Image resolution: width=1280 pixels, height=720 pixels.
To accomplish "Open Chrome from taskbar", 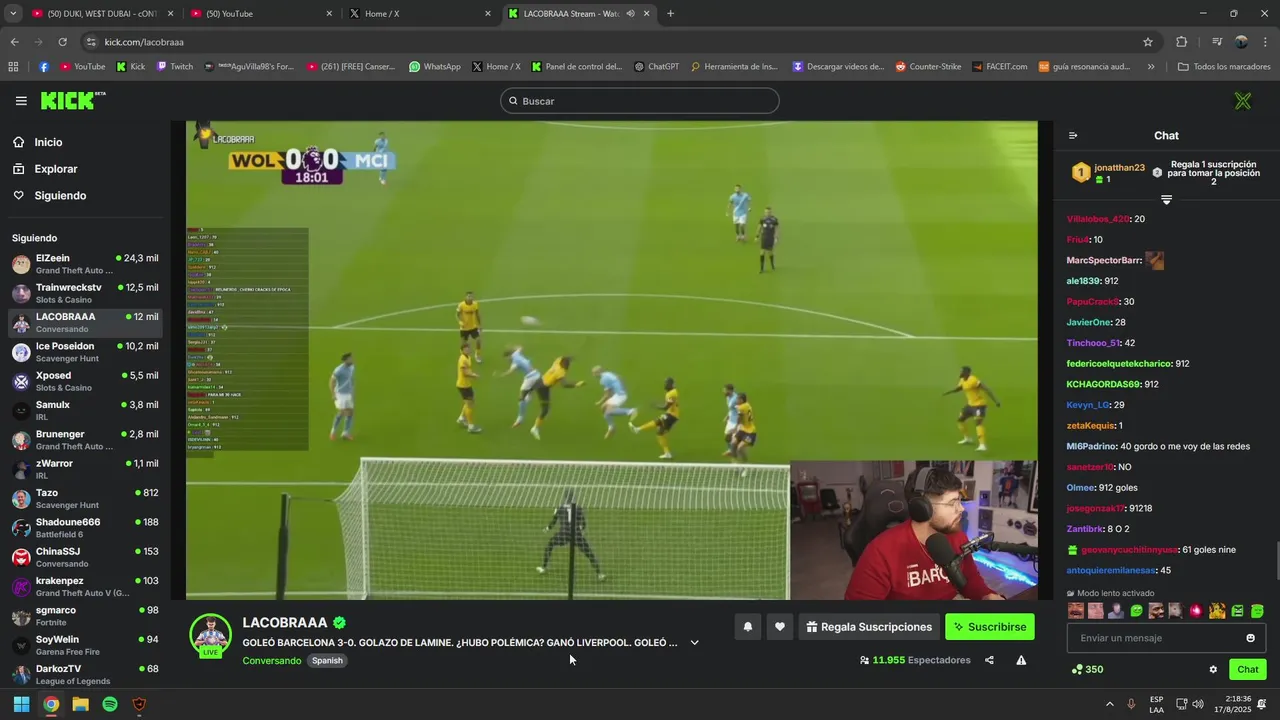I will point(51,704).
